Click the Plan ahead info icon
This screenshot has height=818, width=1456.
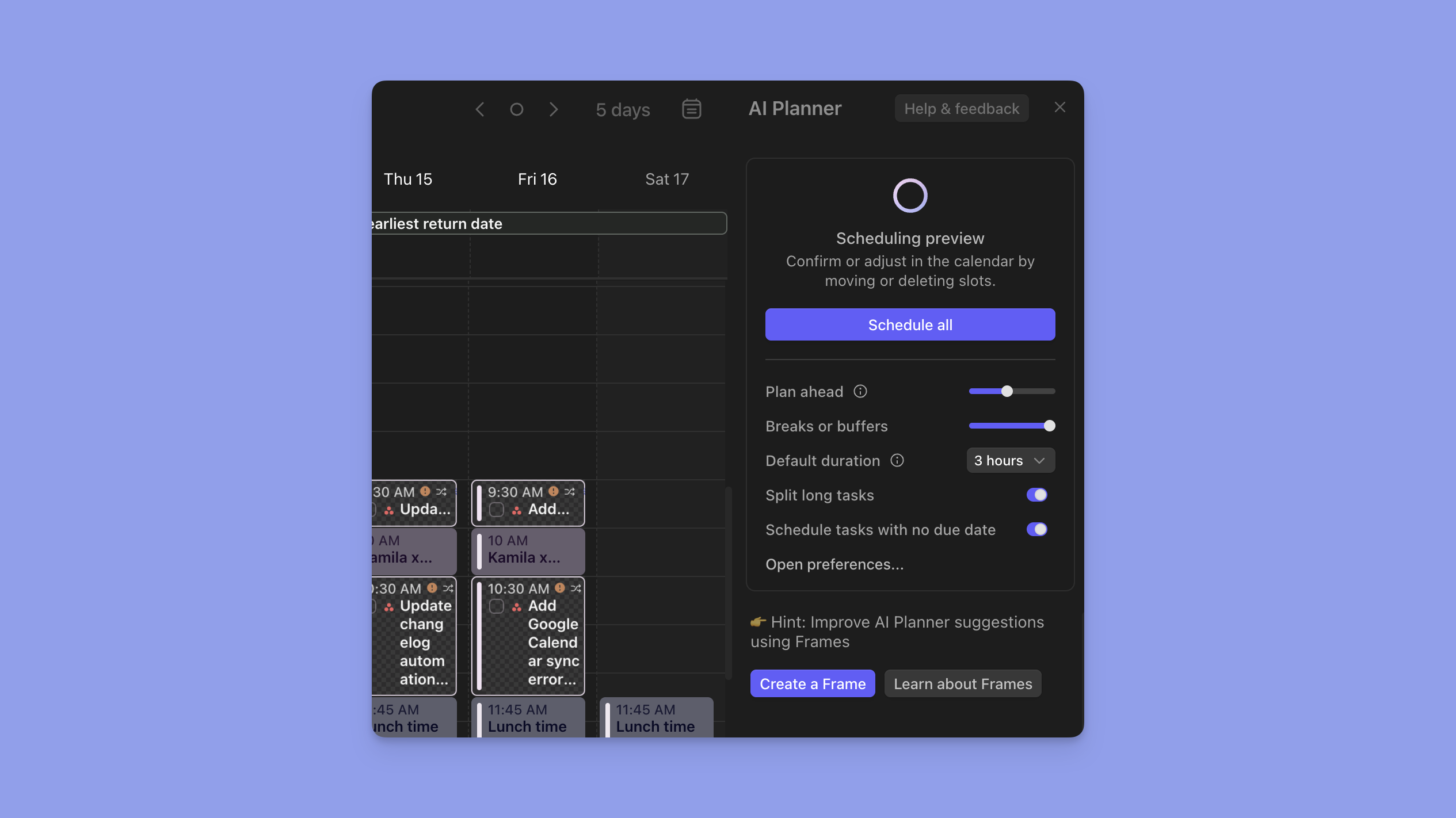(x=860, y=391)
